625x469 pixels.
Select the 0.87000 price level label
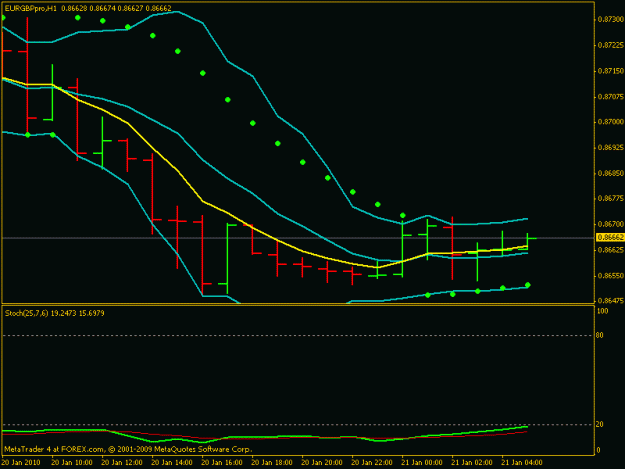tap(611, 122)
